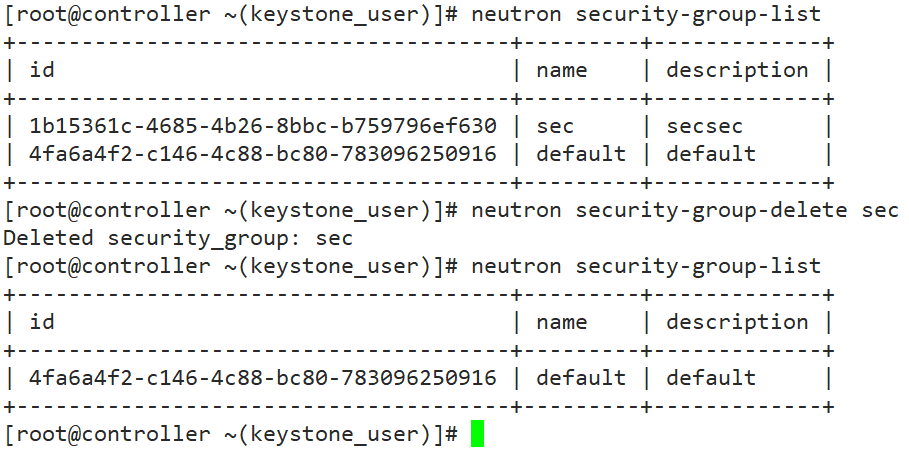Click 'default' name cell in the second table

pyautogui.click(x=581, y=378)
